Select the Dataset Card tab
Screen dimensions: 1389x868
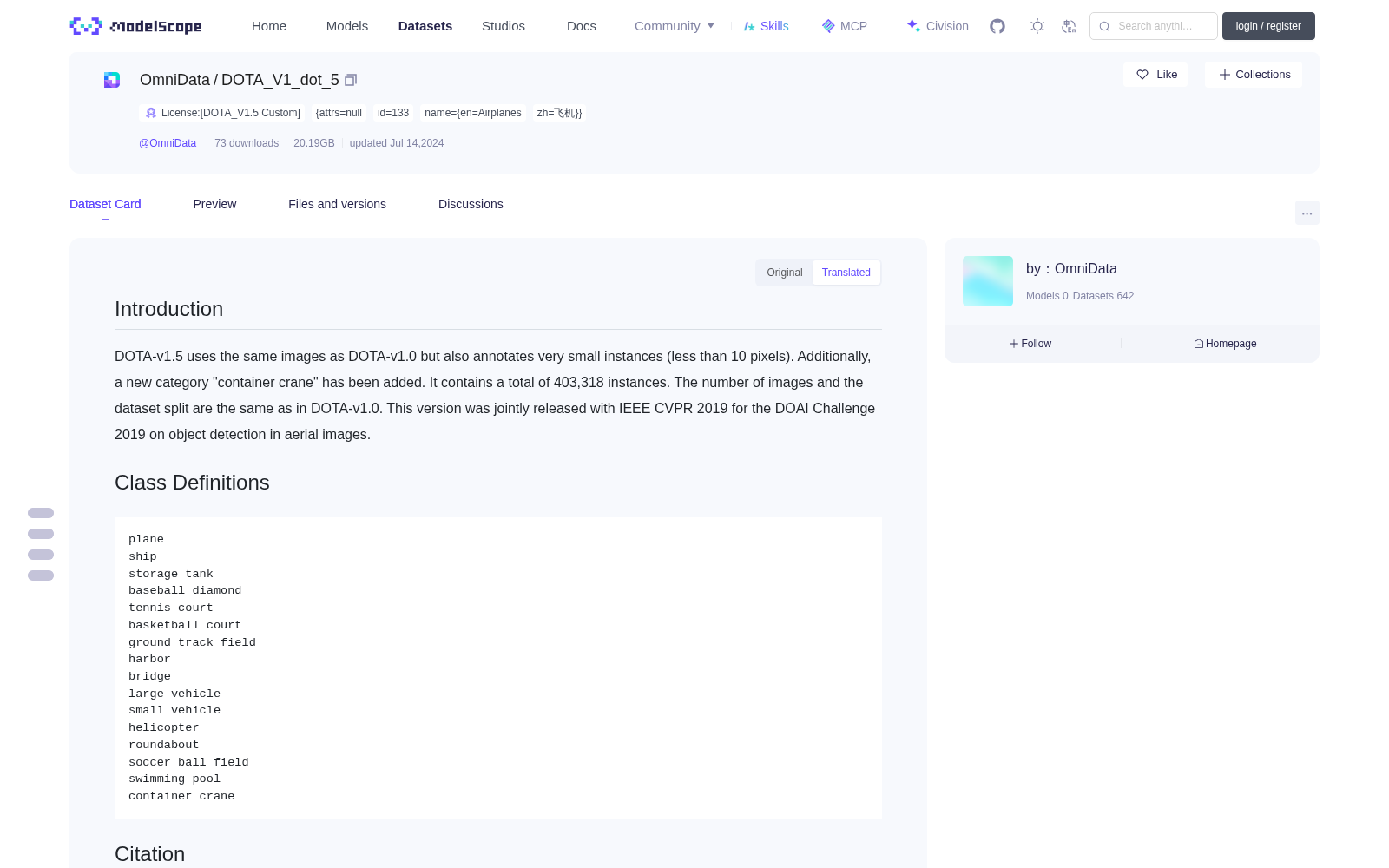(x=105, y=204)
